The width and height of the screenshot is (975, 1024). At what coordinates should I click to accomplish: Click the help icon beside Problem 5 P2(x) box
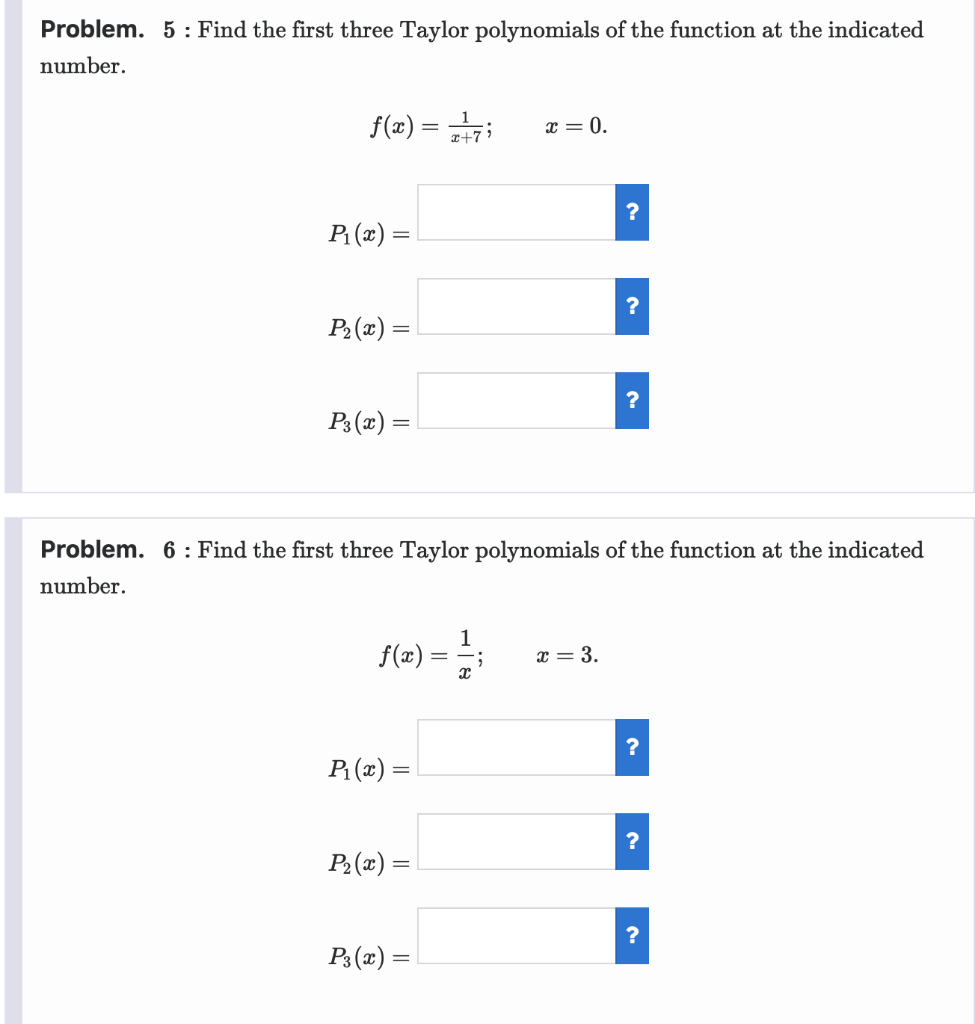click(x=631, y=306)
